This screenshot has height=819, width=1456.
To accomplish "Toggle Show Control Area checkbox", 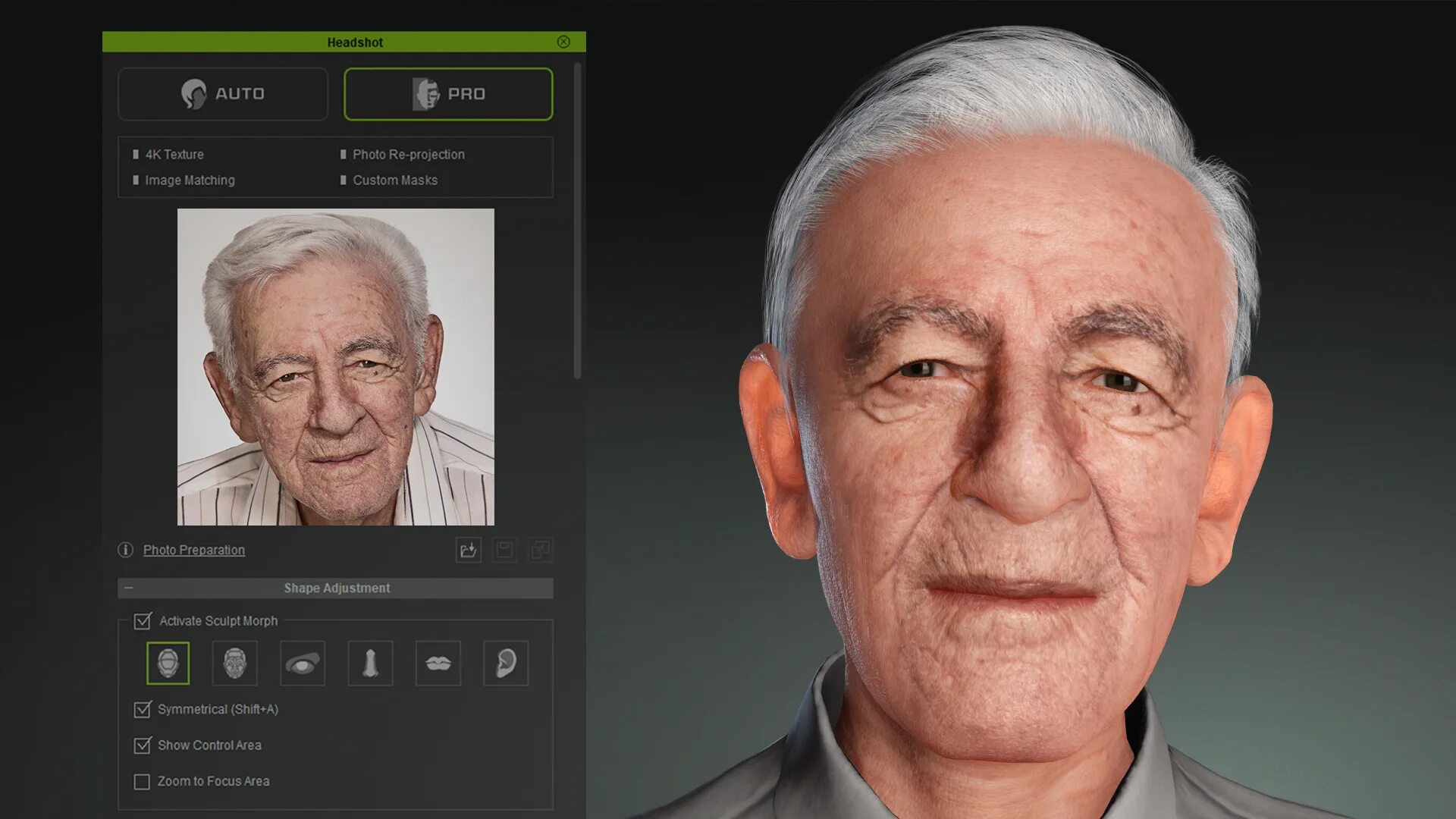I will (143, 745).
